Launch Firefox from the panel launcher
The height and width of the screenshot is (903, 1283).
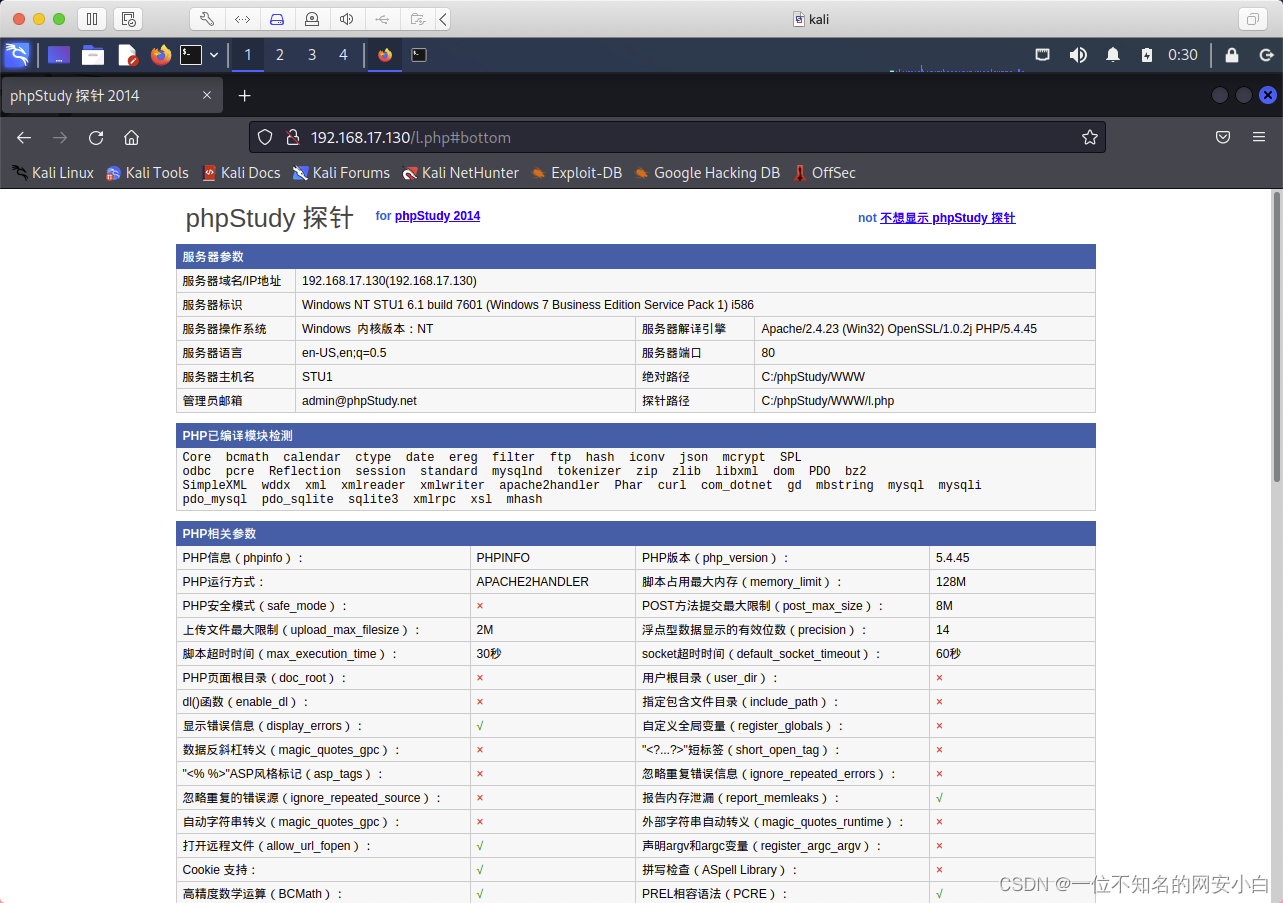pos(161,55)
